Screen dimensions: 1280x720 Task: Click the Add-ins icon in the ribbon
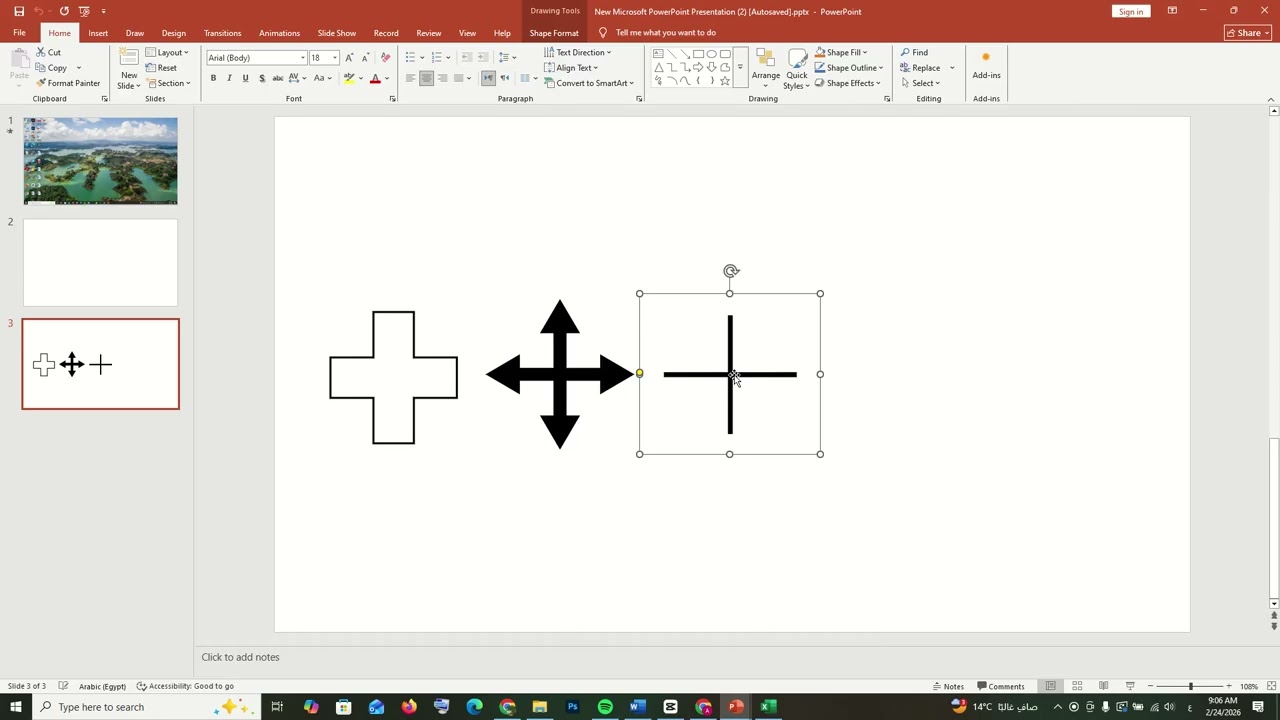(x=986, y=57)
